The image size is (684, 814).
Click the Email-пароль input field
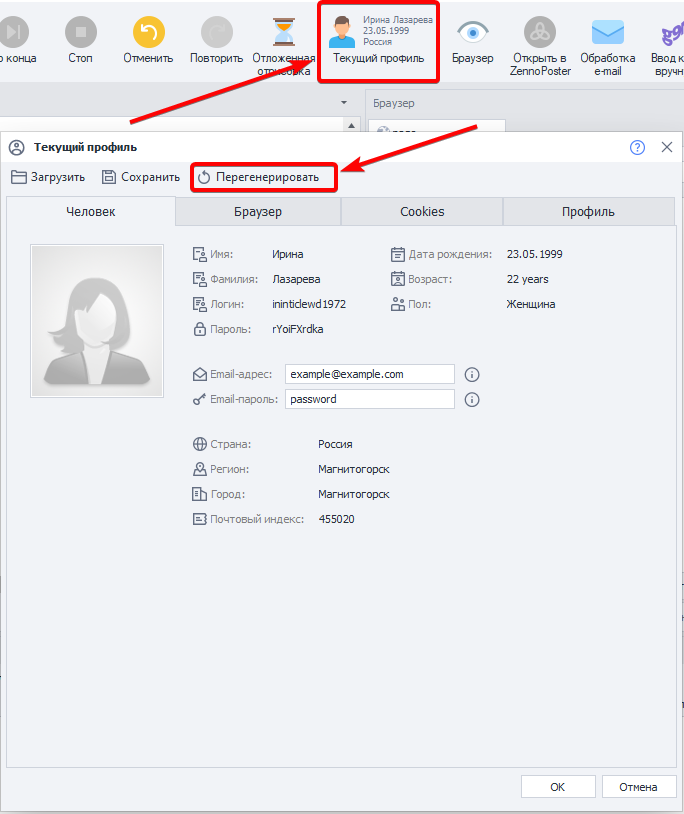point(369,399)
